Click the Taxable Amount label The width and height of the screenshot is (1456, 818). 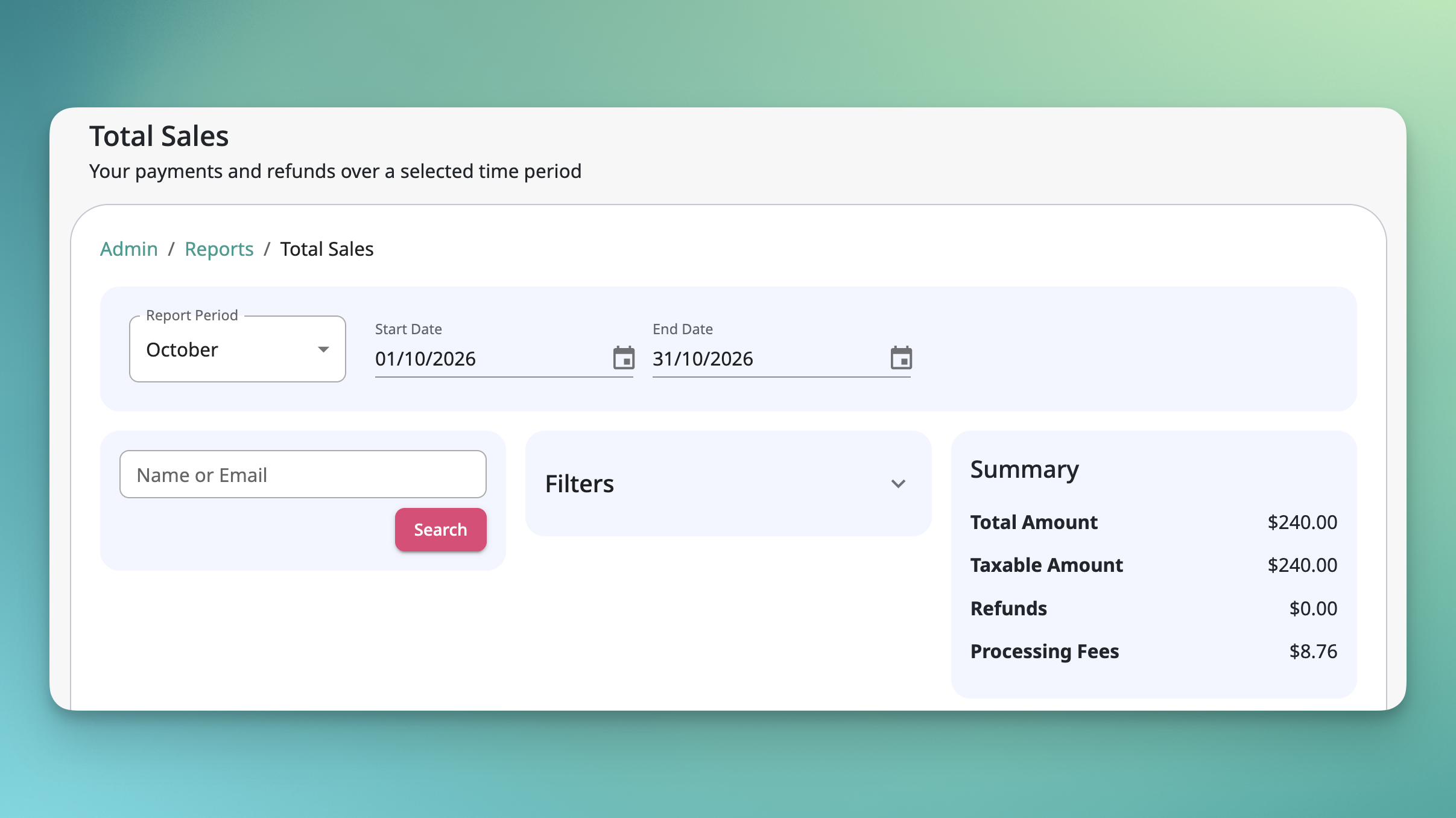[1046, 565]
